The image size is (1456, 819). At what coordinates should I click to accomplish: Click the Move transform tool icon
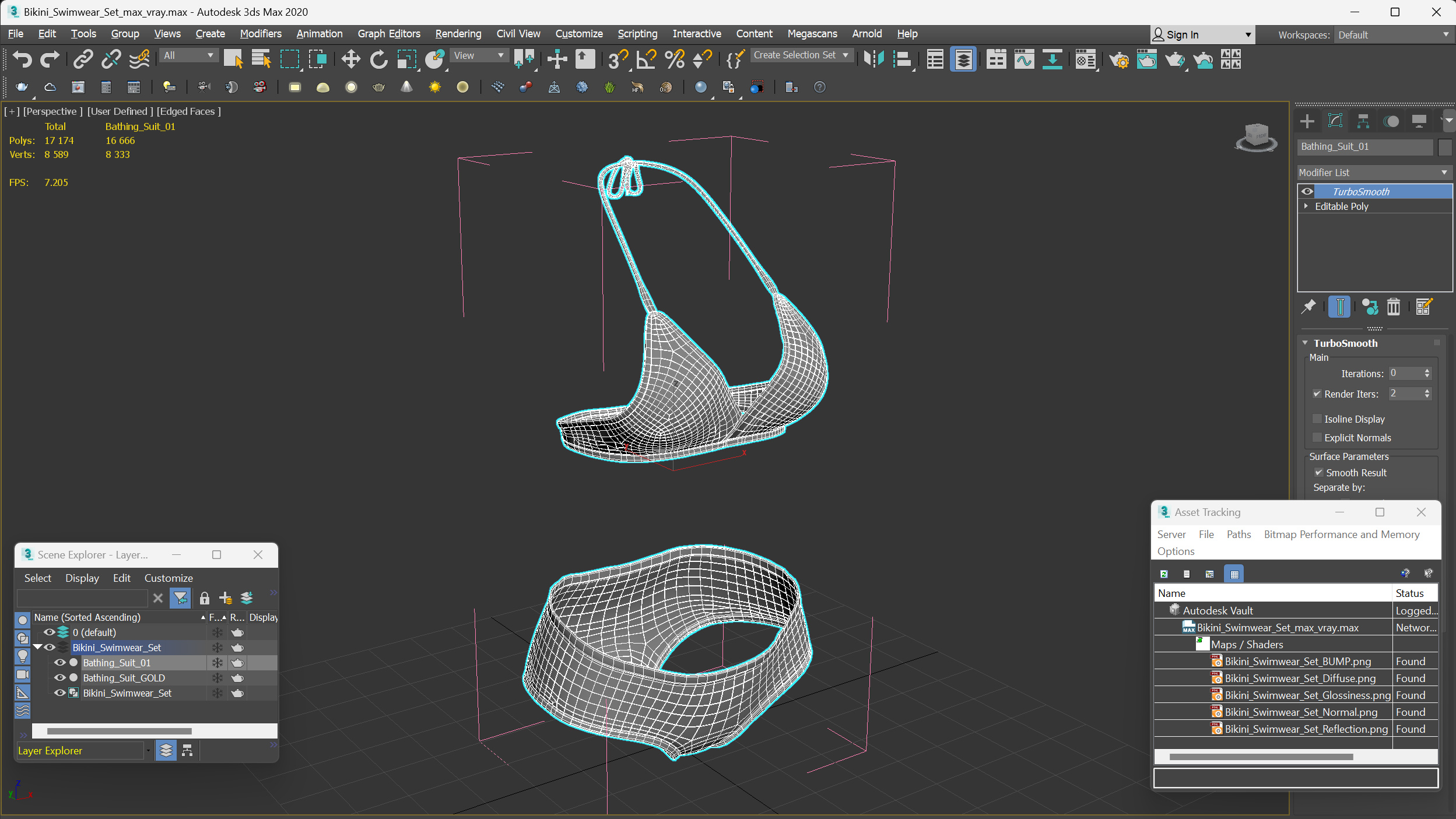pos(350,61)
